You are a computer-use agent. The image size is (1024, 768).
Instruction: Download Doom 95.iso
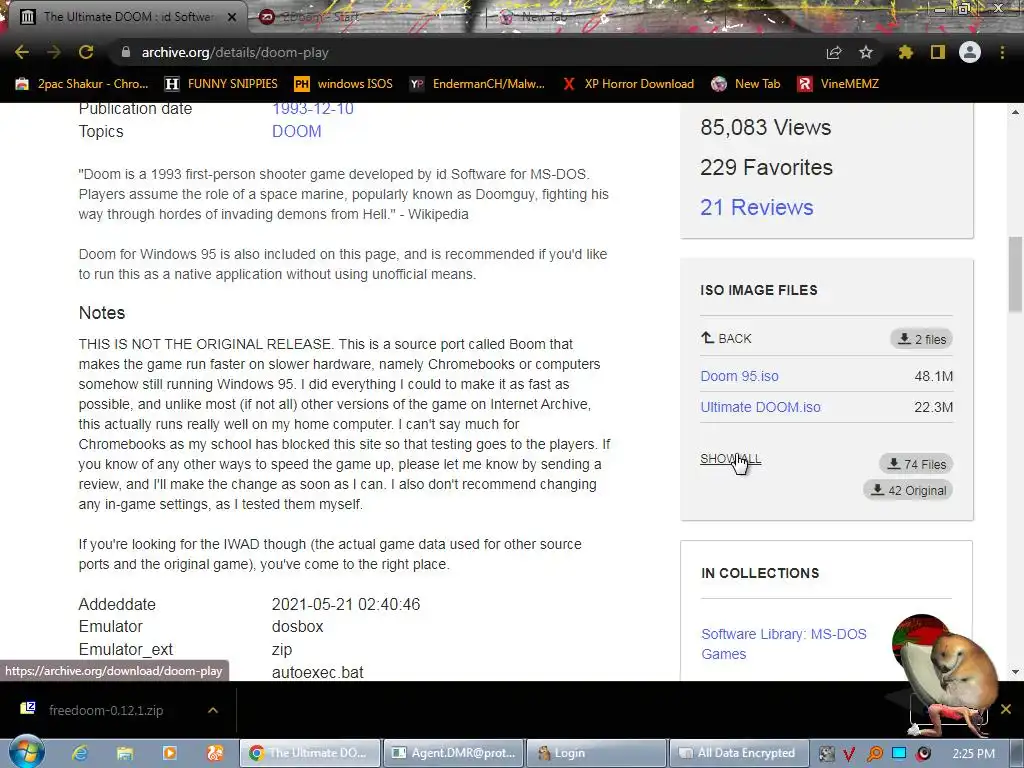pos(739,376)
